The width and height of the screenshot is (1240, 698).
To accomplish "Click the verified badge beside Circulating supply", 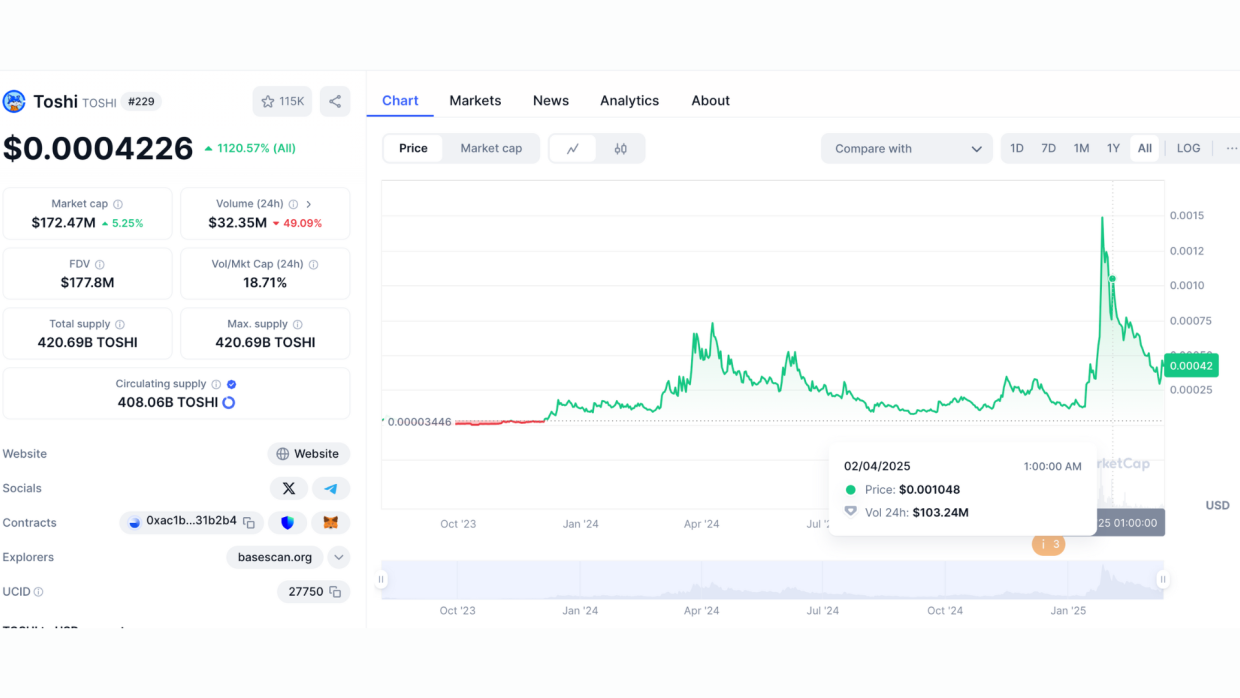I will (232, 384).
